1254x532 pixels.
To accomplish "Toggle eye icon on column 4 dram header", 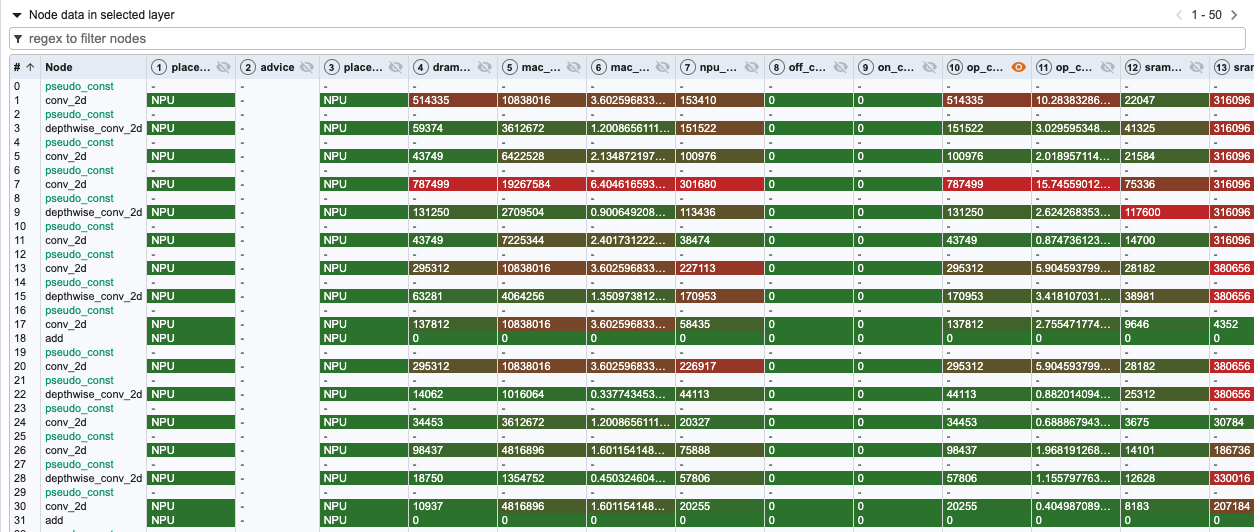I will [x=484, y=67].
